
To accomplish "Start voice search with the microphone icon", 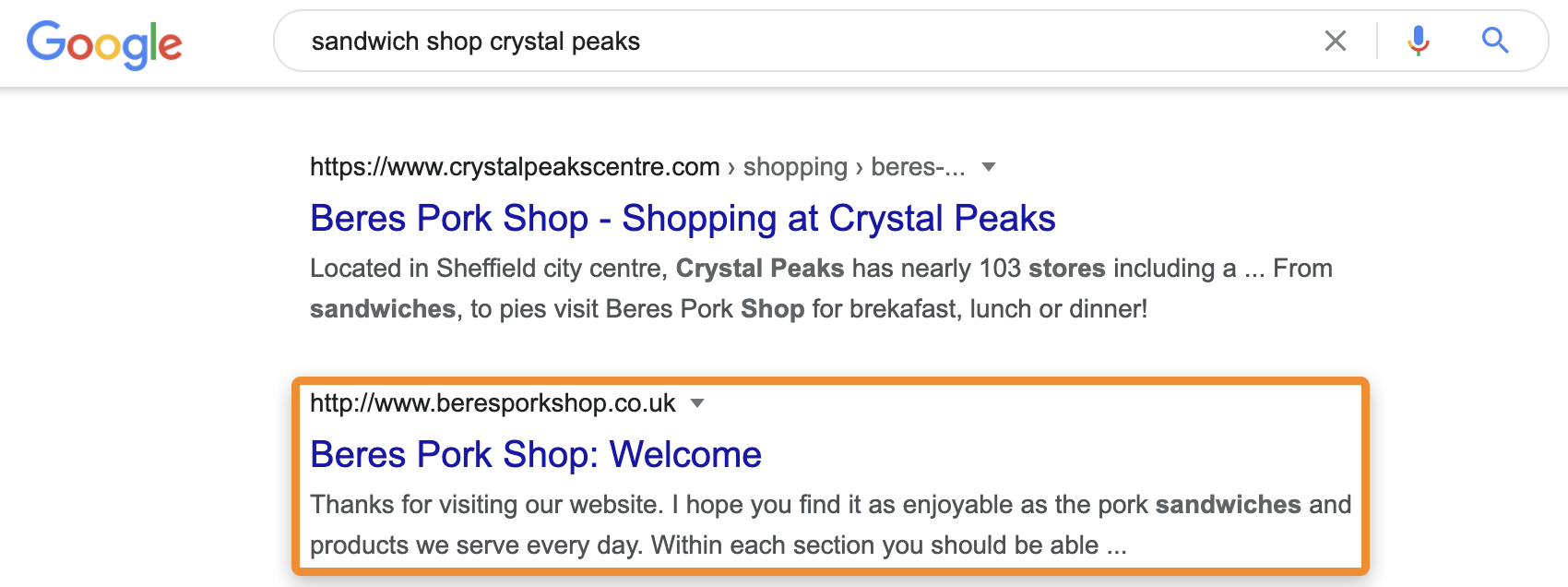I will [x=1419, y=41].
